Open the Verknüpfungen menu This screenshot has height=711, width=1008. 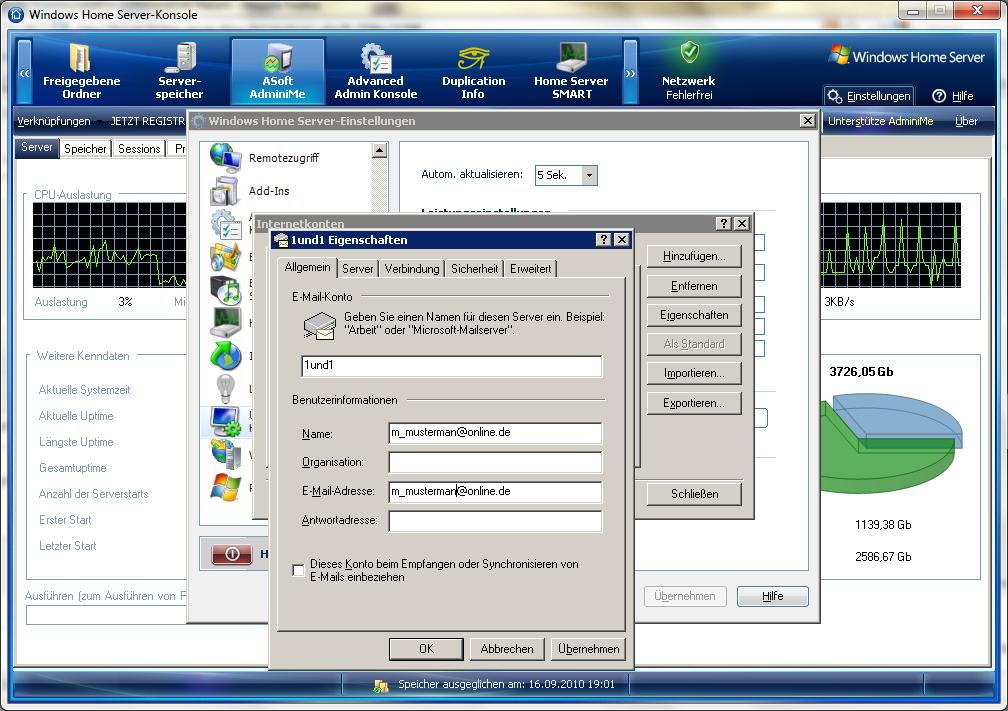point(54,121)
